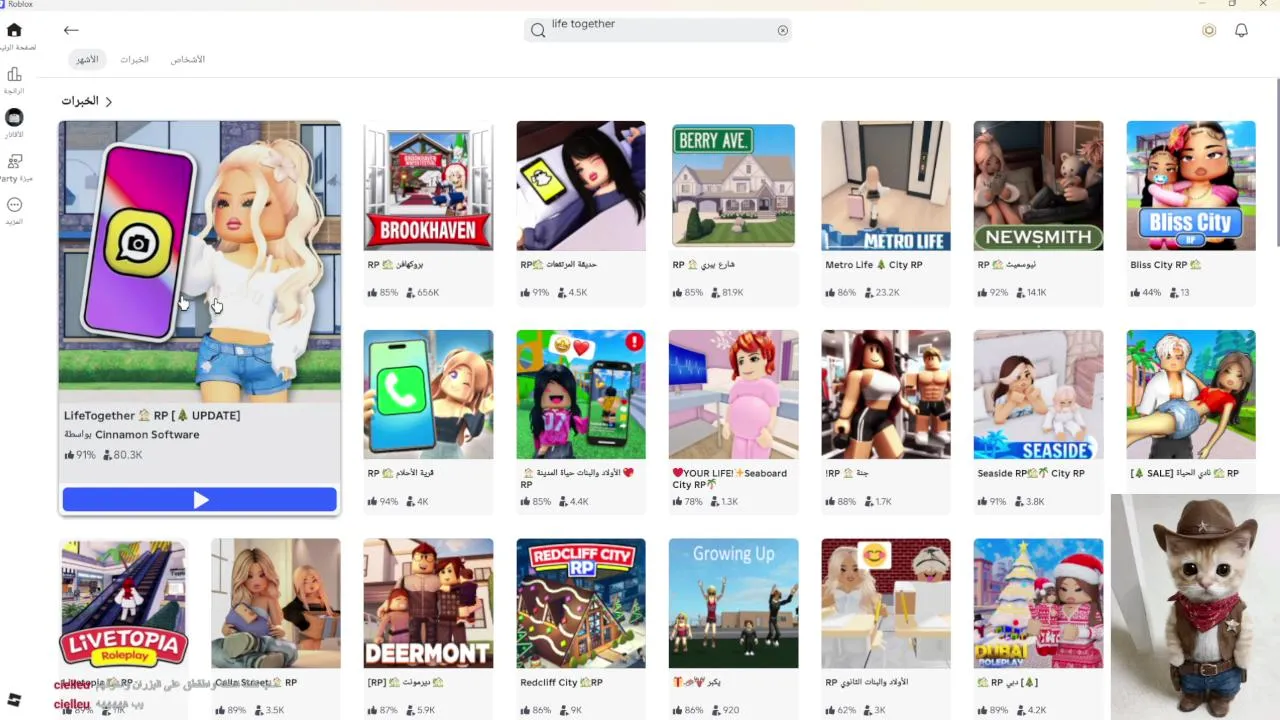Open the Avatar icon in sidebar

click(14, 118)
